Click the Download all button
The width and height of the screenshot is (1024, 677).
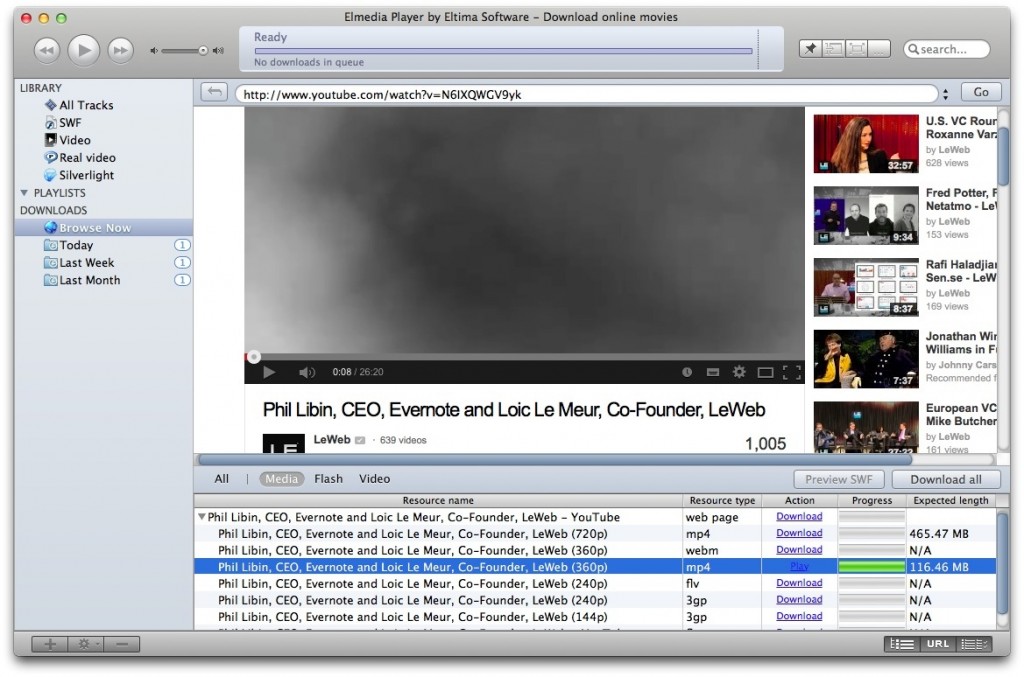946,479
